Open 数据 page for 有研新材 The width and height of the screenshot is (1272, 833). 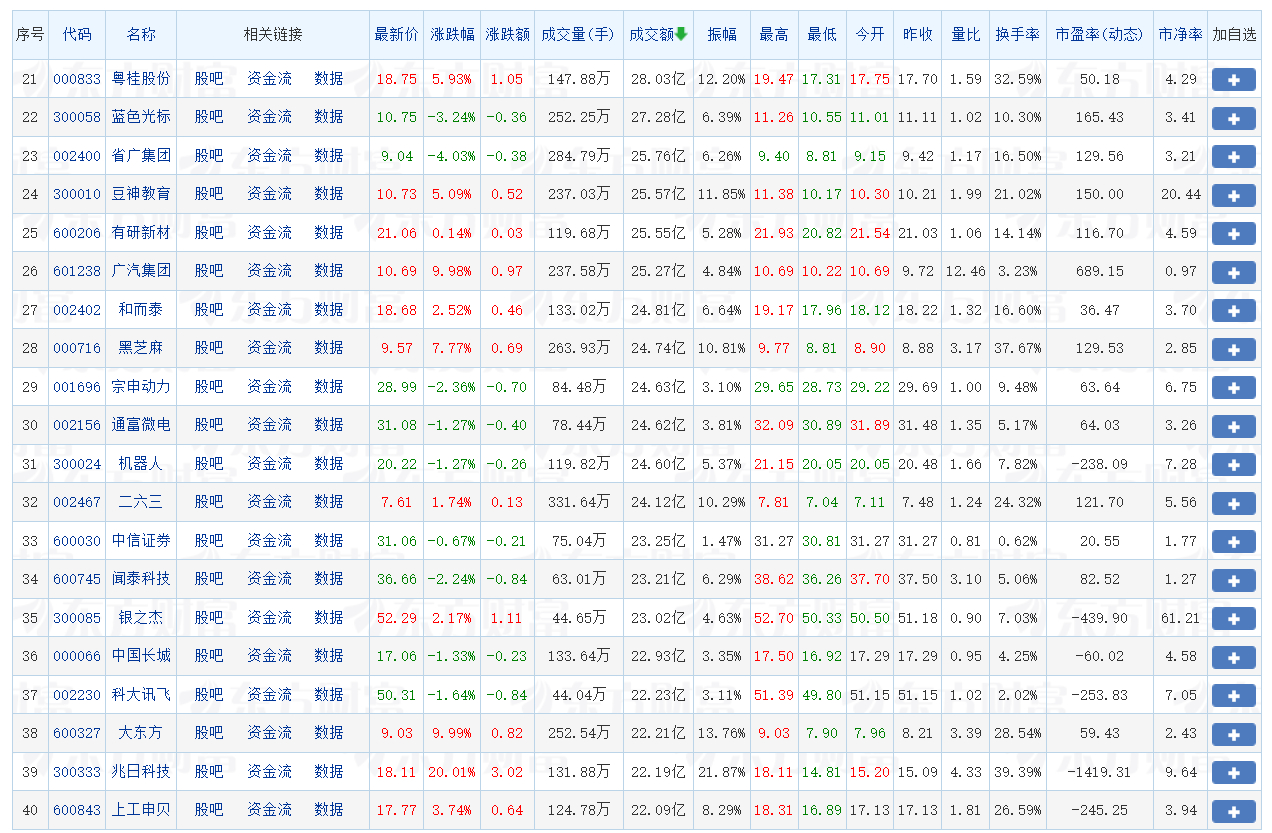[329, 233]
